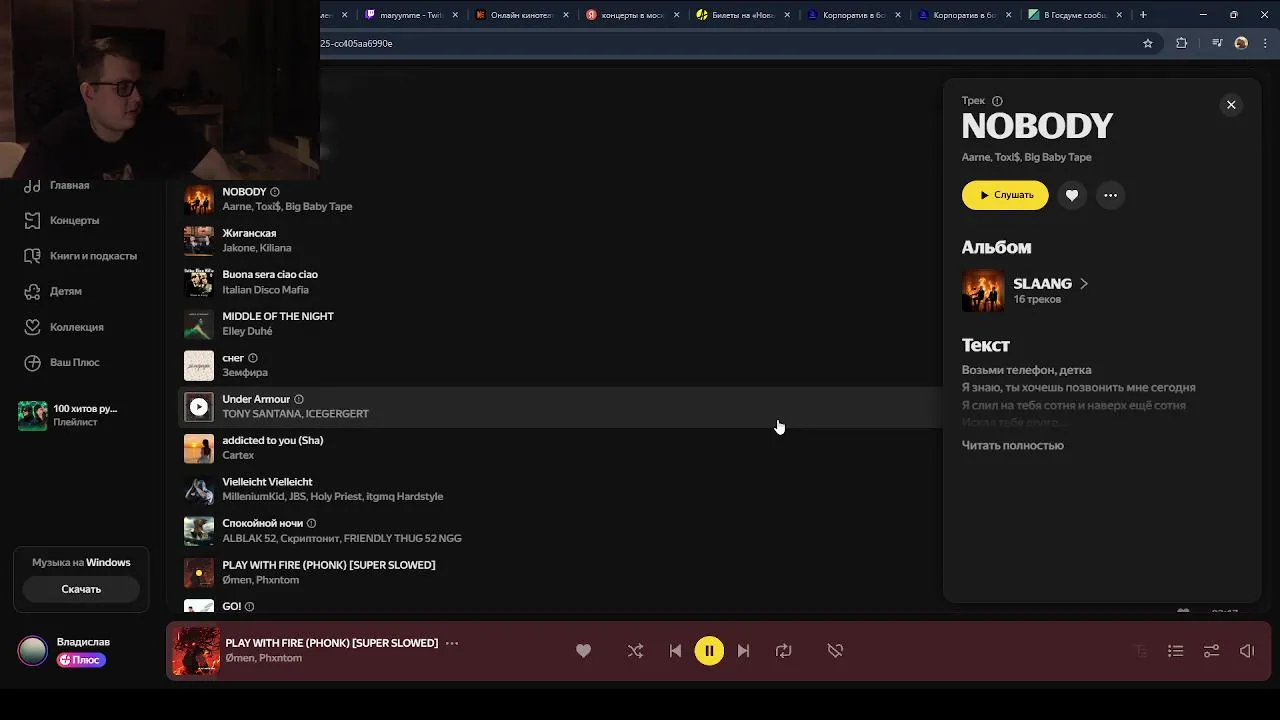
Task: Click the Плюс subscription badge
Action: [x=81, y=660]
